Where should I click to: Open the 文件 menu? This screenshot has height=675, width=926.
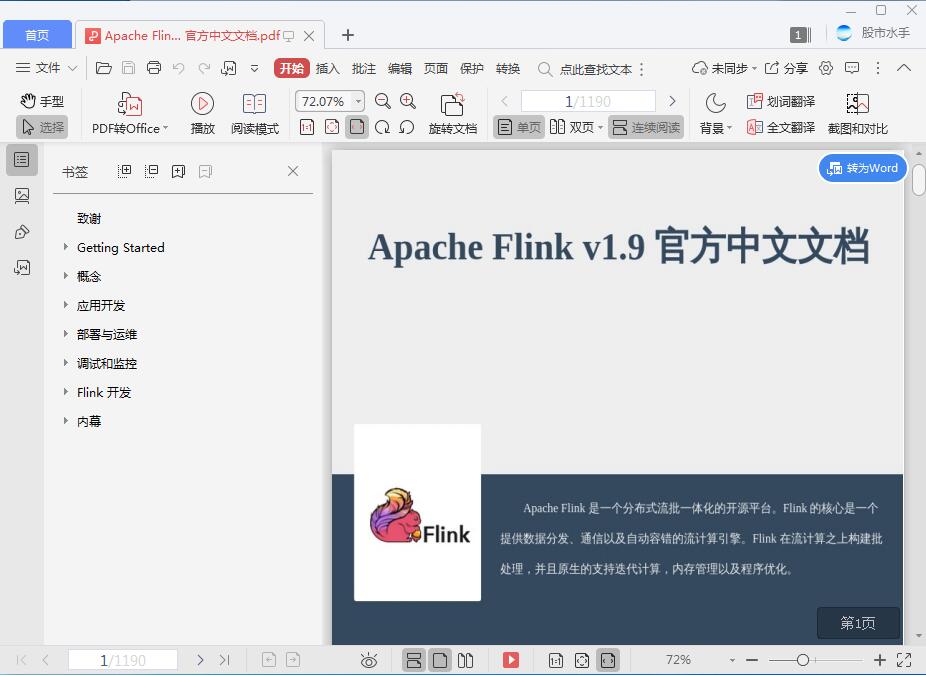[46, 68]
